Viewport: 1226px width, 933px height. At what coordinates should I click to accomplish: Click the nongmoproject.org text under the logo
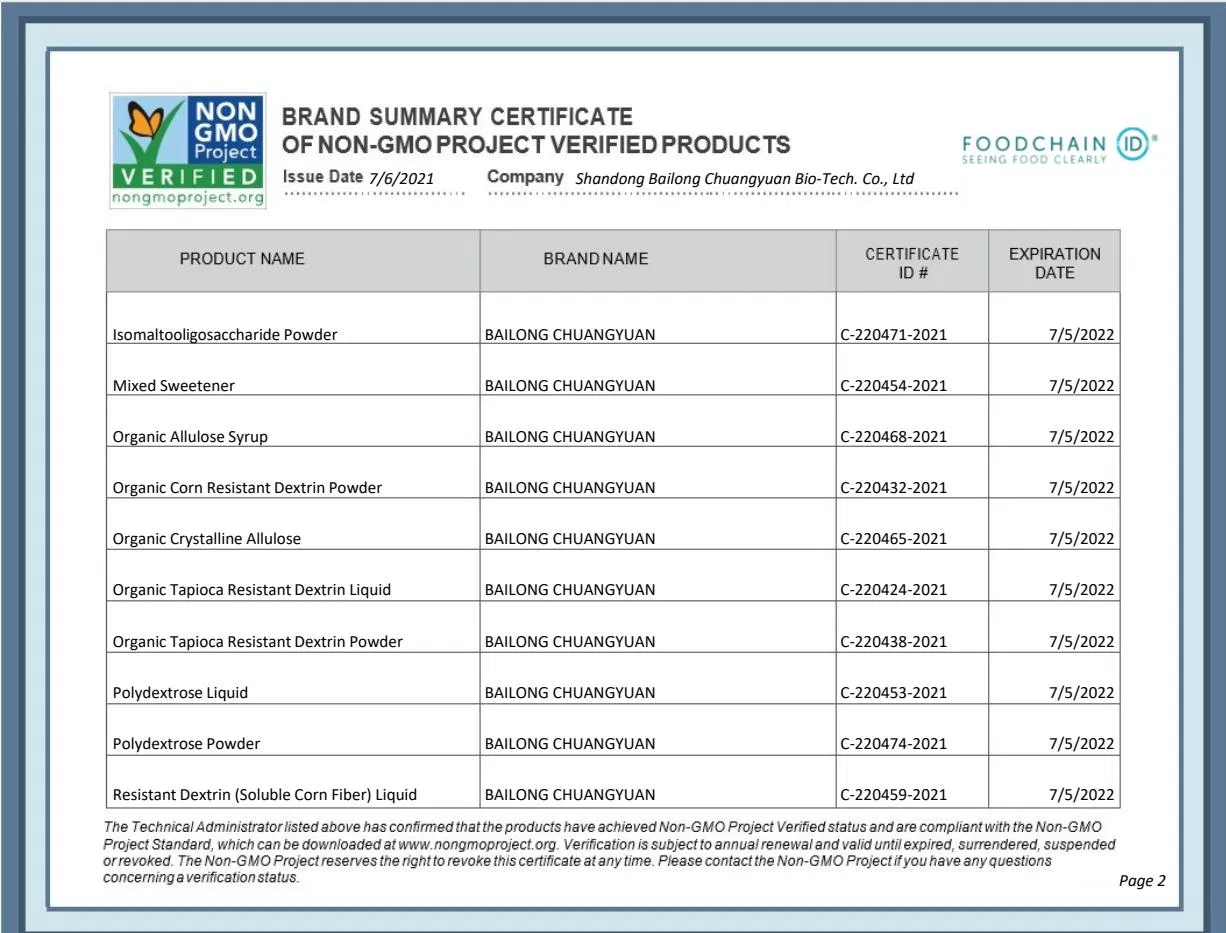coord(188,197)
